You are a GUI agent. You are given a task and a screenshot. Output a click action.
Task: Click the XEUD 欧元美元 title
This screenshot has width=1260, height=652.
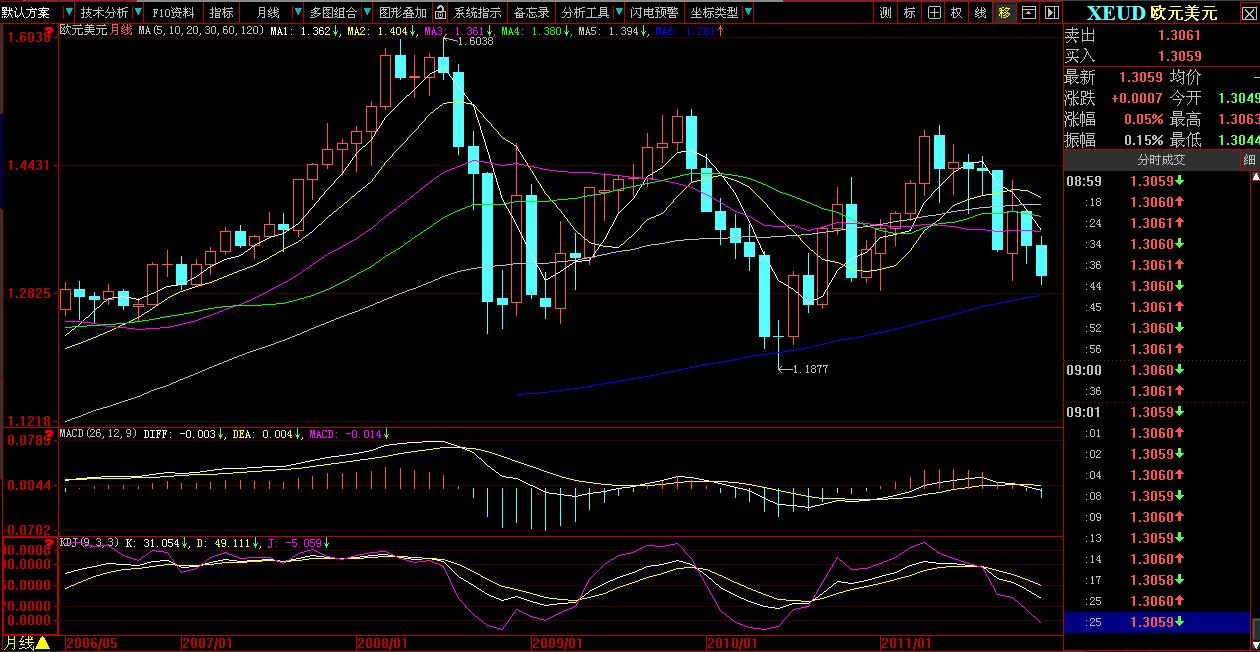(x=1153, y=11)
